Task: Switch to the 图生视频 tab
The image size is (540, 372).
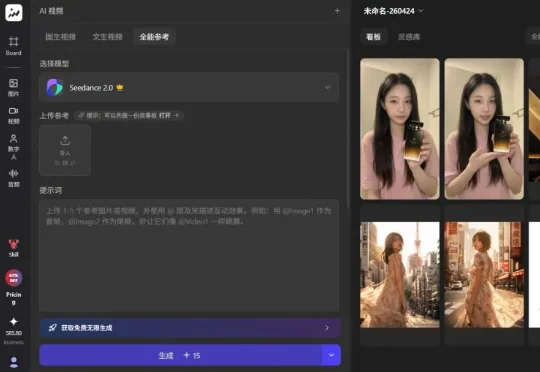Action: point(61,37)
